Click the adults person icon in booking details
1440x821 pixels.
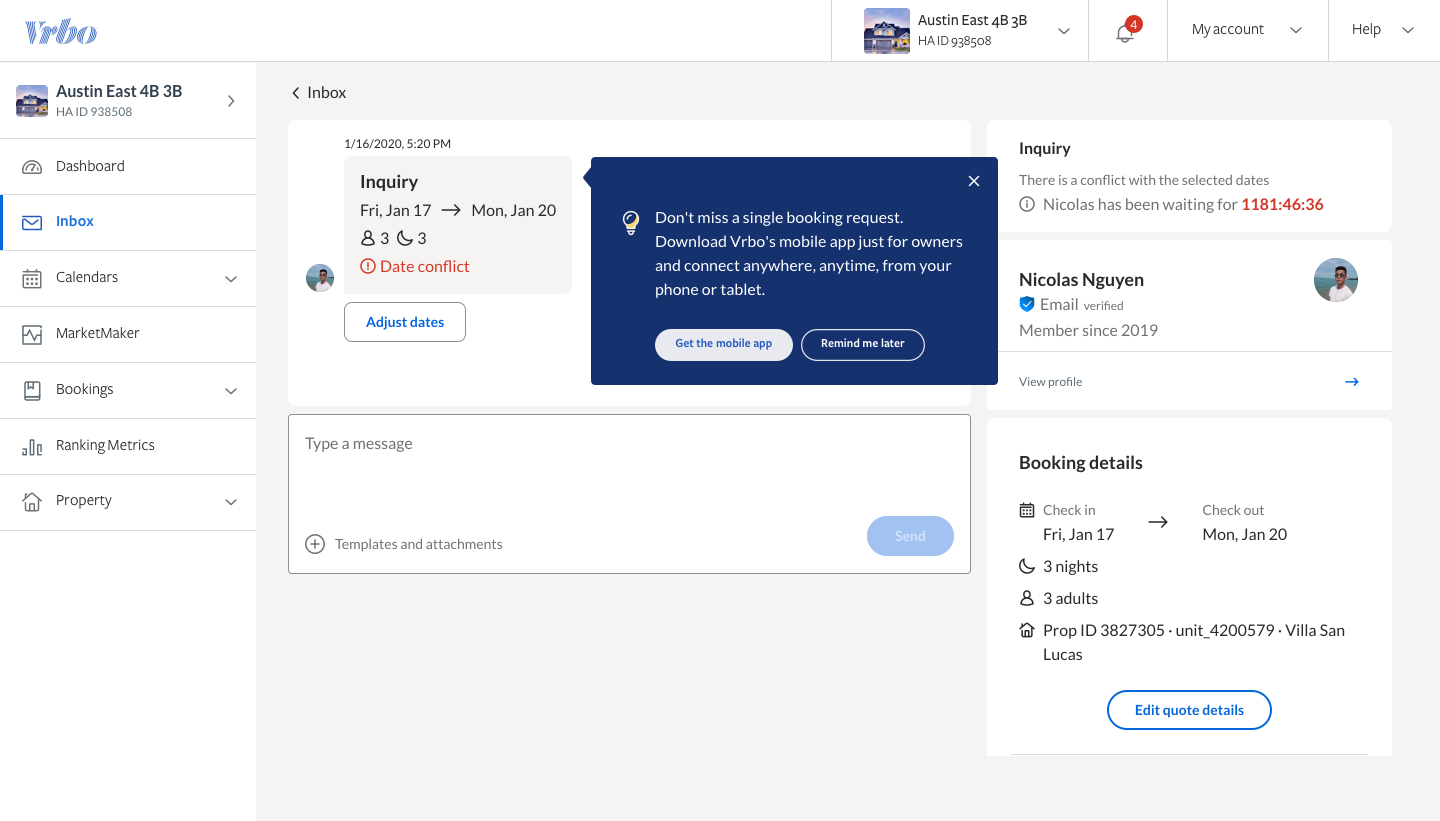point(1027,598)
